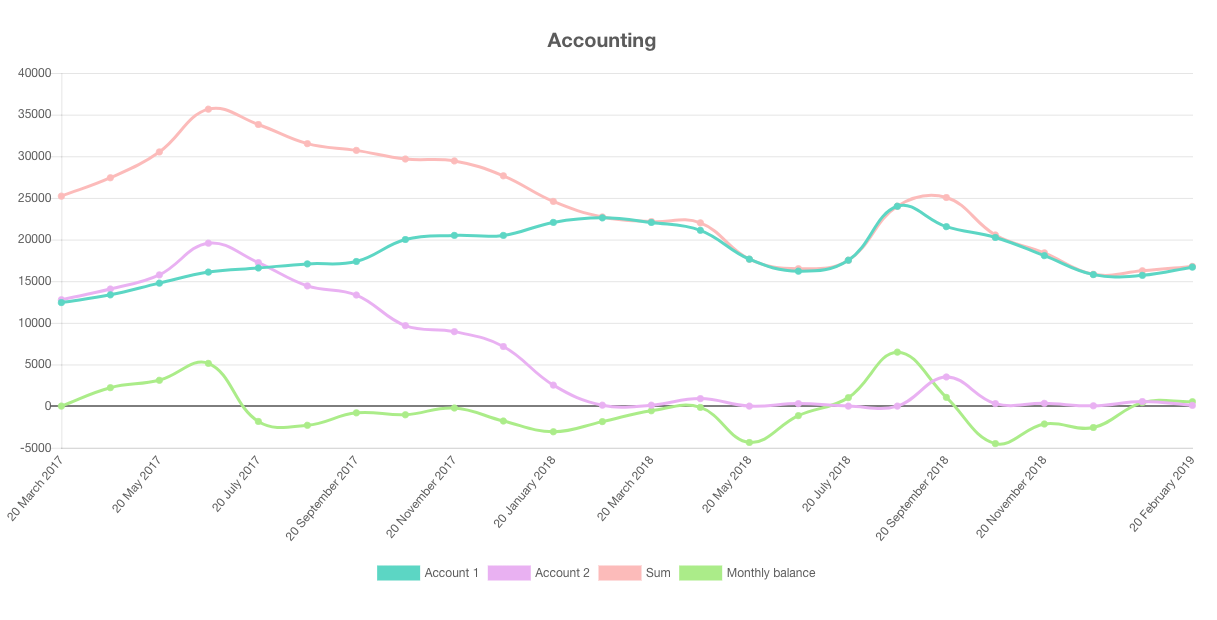This screenshot has width=1217, height=620.
Task: Click the purple Account 2 legend swatch
Action: (x=509, y=573)
